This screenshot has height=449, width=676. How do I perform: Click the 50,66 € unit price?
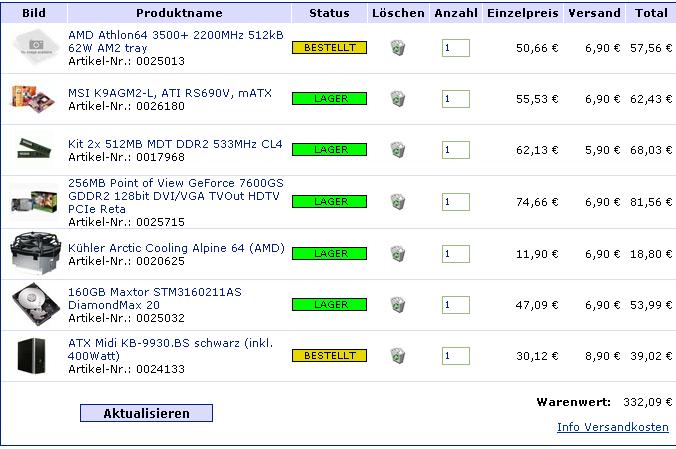click(x=537, y=48)
